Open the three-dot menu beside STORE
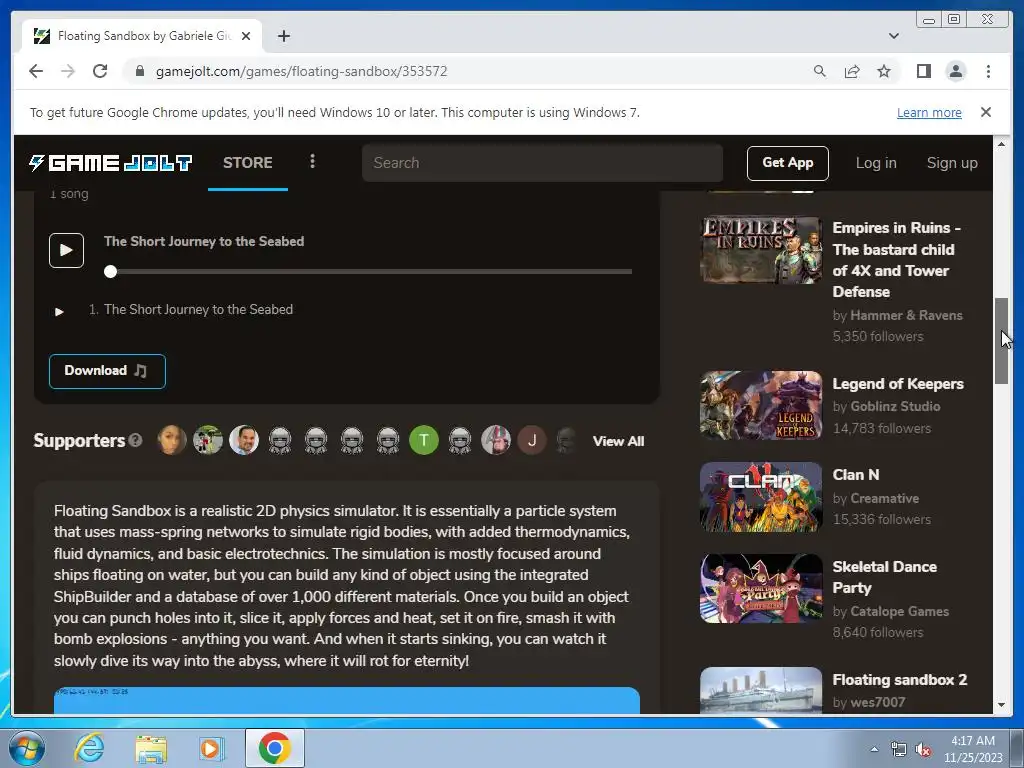Viewport: 1024px width, 768px height. point(312,161)
